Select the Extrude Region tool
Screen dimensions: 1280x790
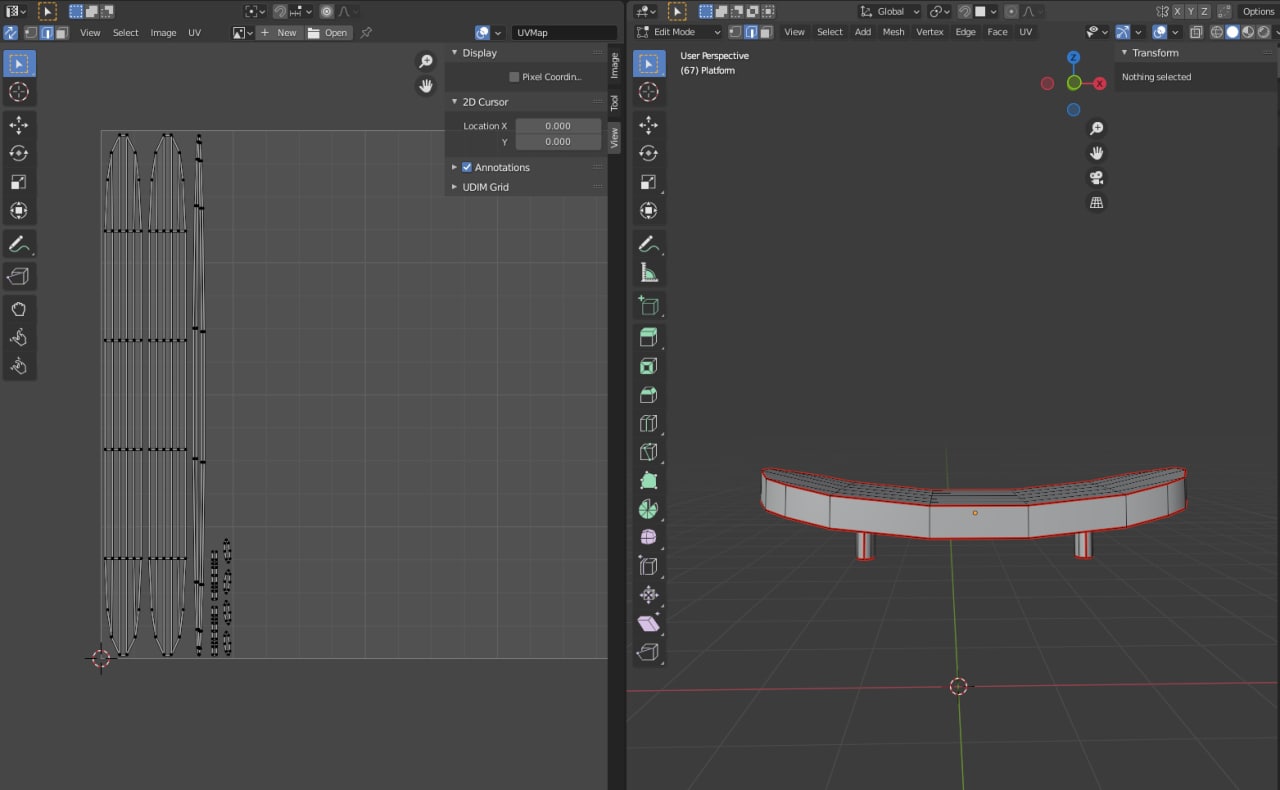point(648,338)
